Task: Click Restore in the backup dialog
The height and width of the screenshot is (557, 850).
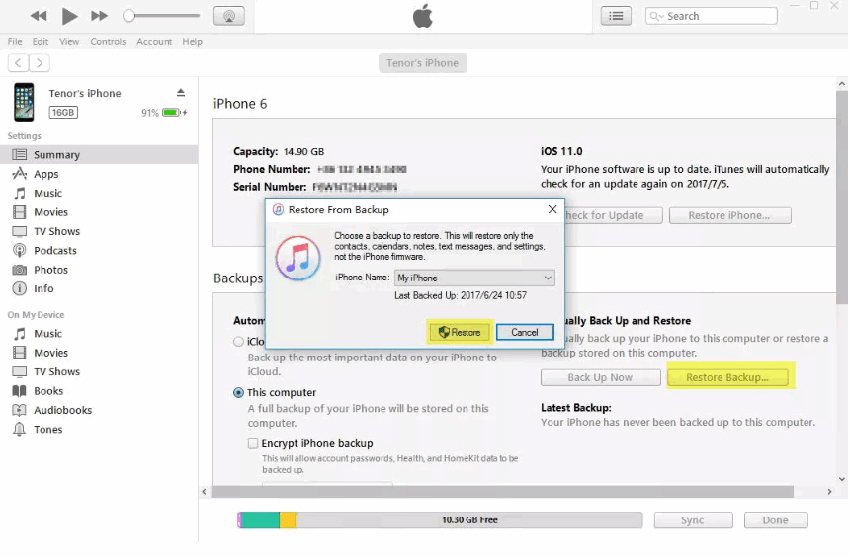Action: 460,332
